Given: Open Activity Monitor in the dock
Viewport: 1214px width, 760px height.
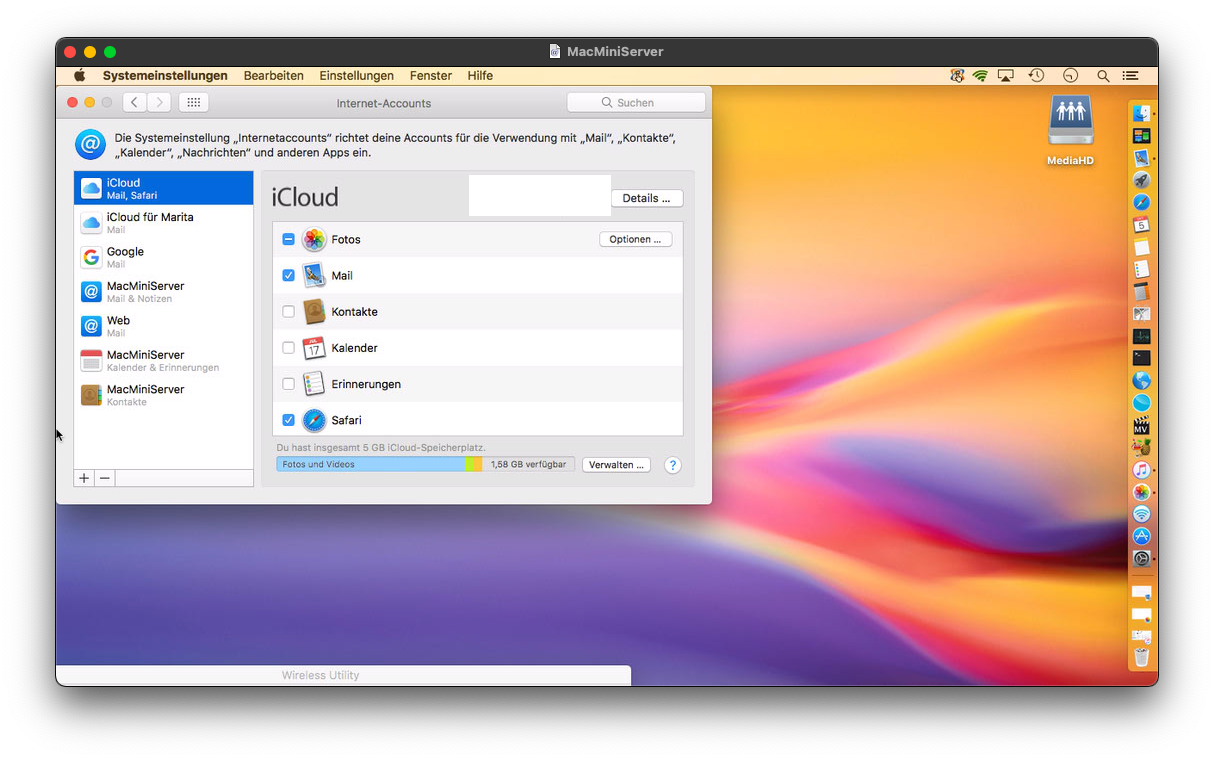Looking at the screenshot, I should tap(1141, 336).
